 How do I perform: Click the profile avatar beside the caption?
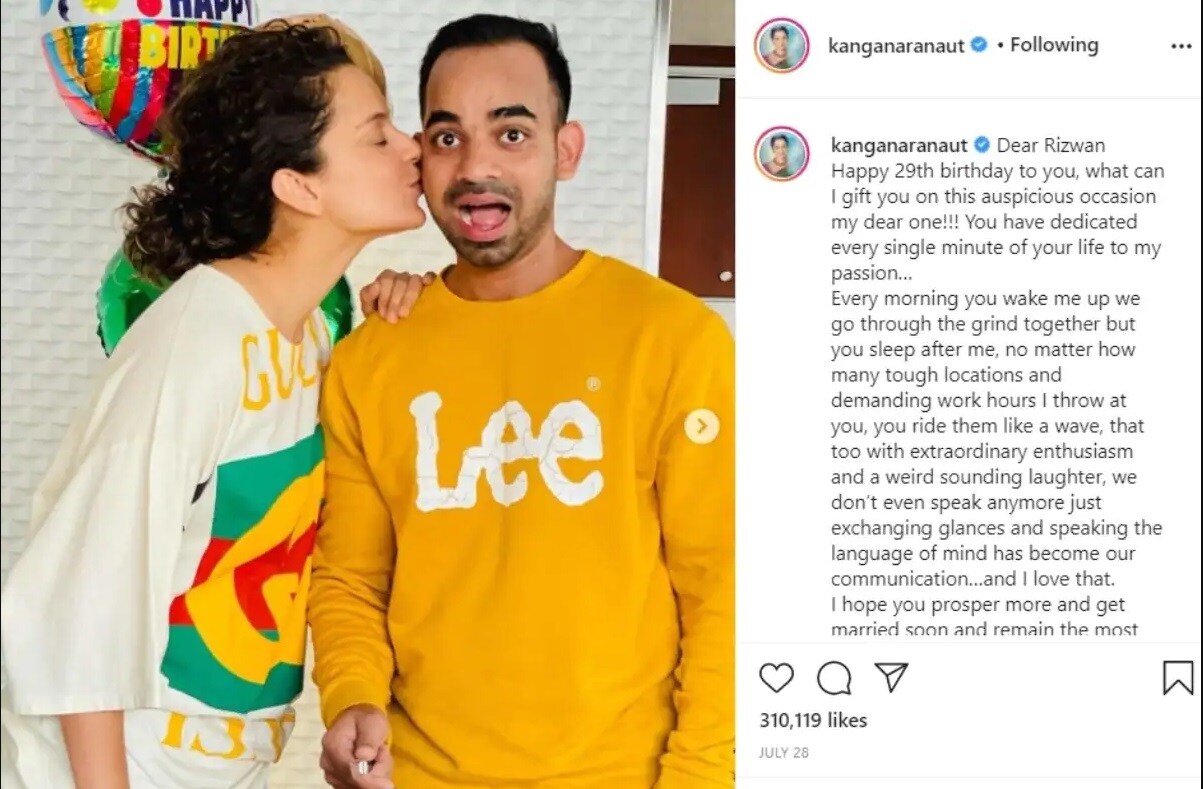click(x=781, y=153)
